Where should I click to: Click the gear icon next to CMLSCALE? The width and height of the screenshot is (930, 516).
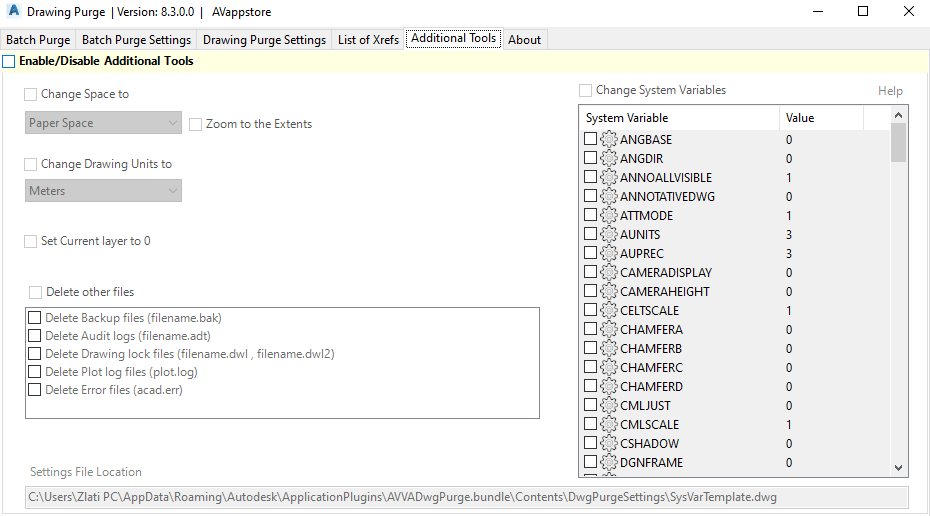pyautogui.click(x=609, y=424)
